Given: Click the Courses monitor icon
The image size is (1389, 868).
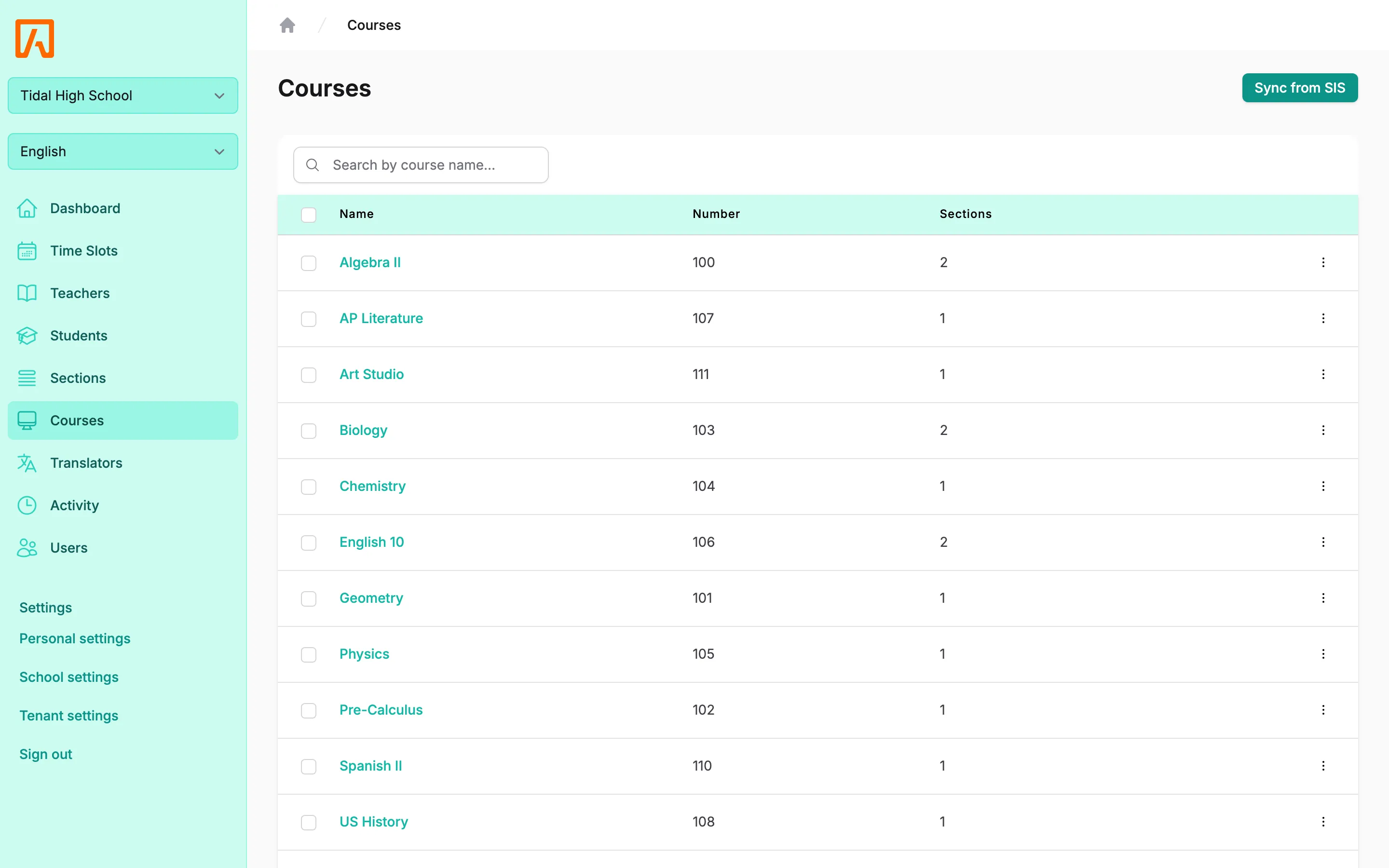Looking at the screenshot, I should [x=27, y=421].
